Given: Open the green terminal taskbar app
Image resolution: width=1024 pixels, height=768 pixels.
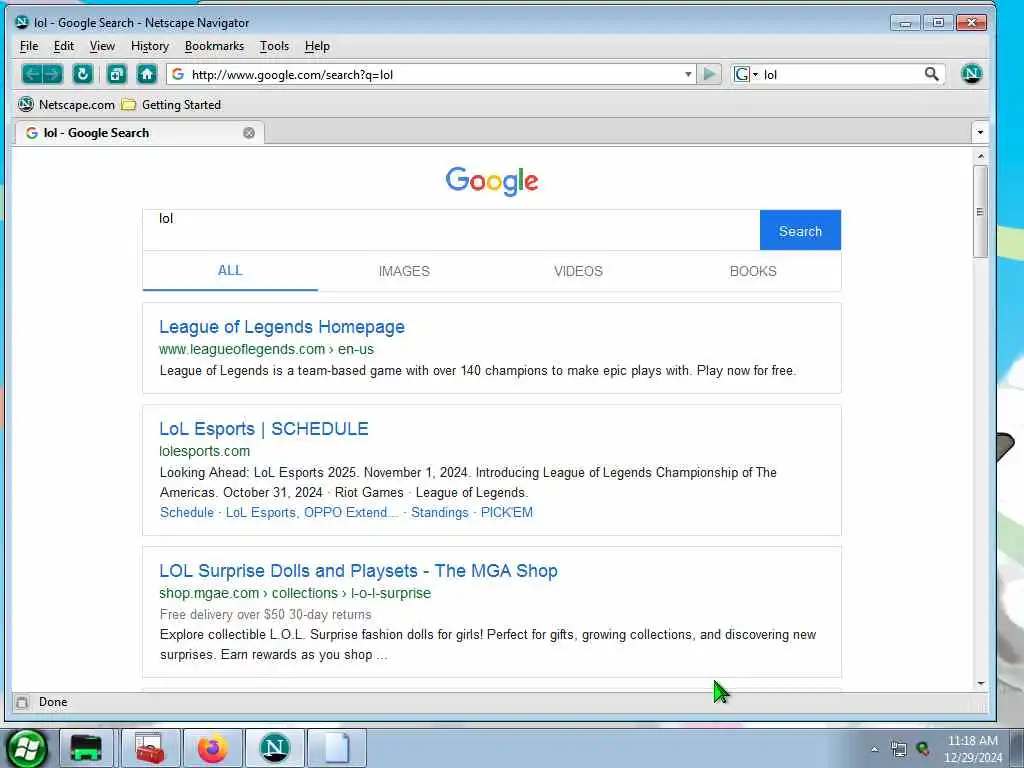Looking at the screenshot, I should tap(86, 748).
